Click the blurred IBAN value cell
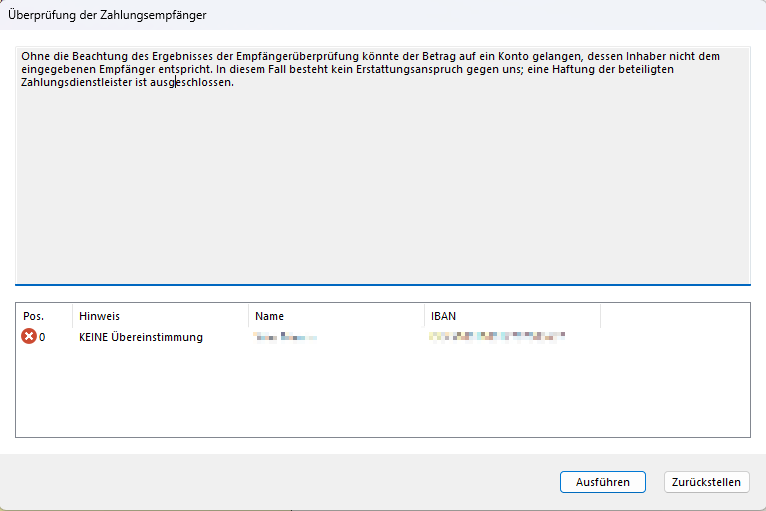This screenshot has width=766, height=511. click(497, 338)
